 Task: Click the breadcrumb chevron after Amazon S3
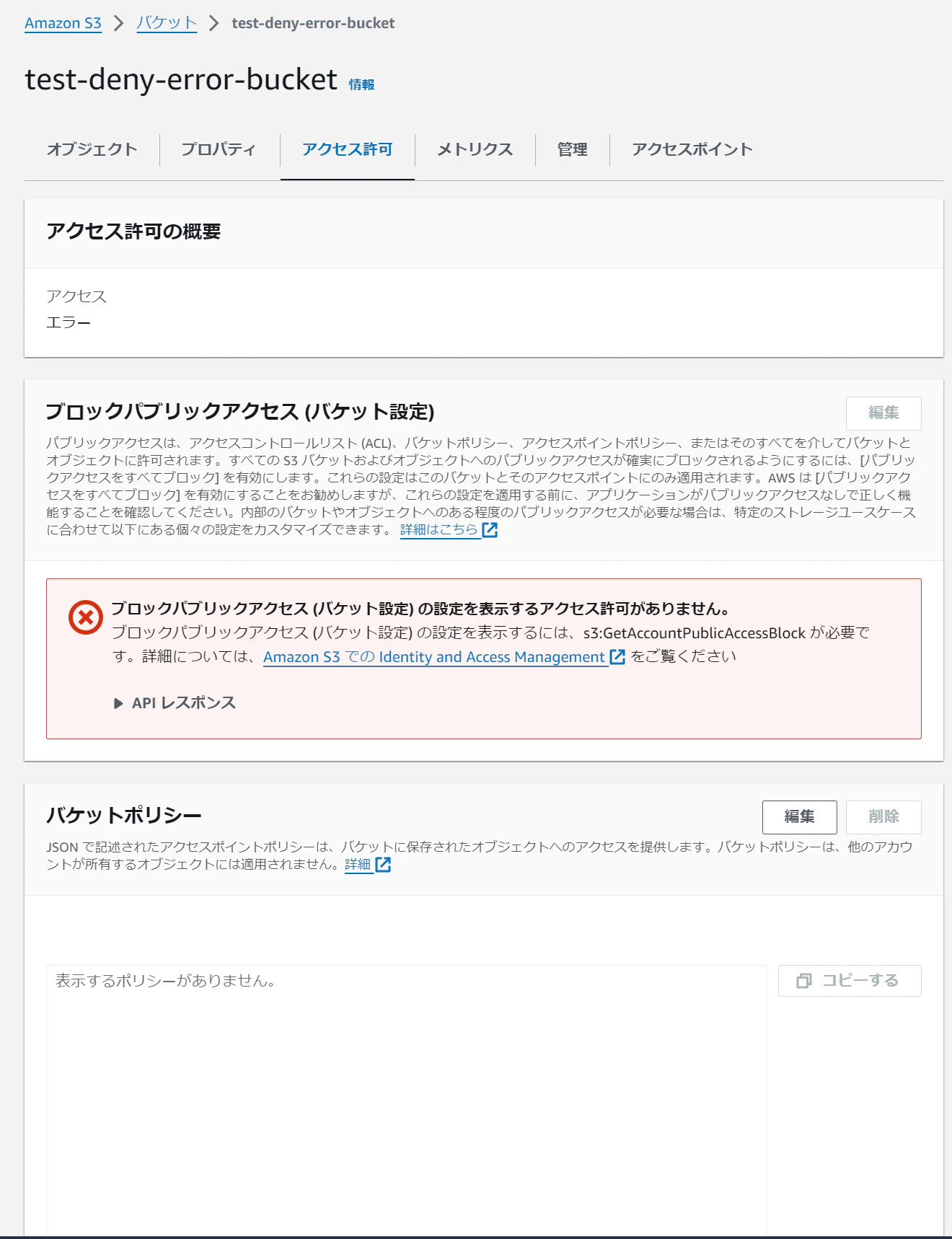point(119,23)
